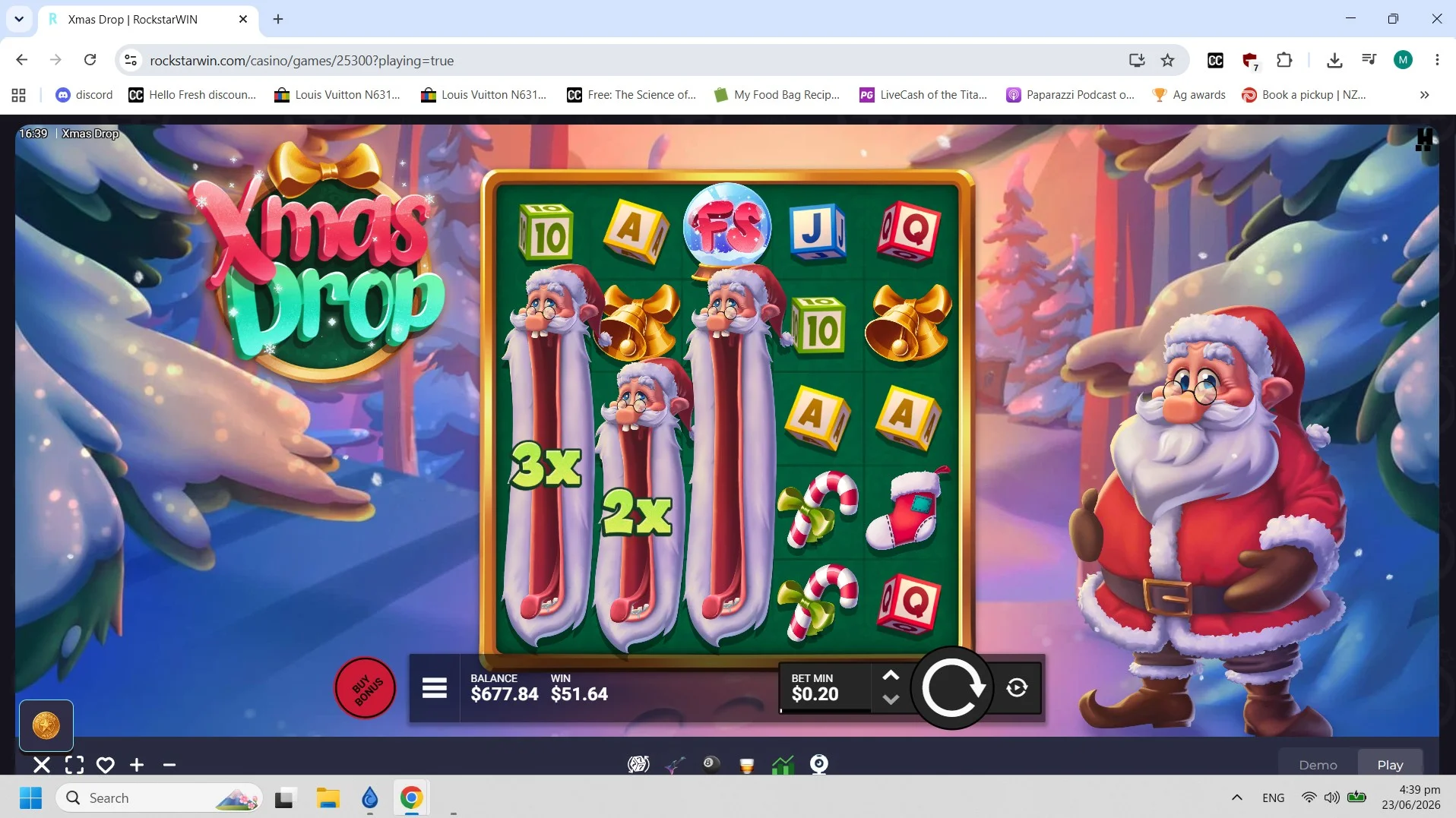Open the apps grid in bookmarks bar
Viewport: 1456px width, 818px height.
pos(19,95)
